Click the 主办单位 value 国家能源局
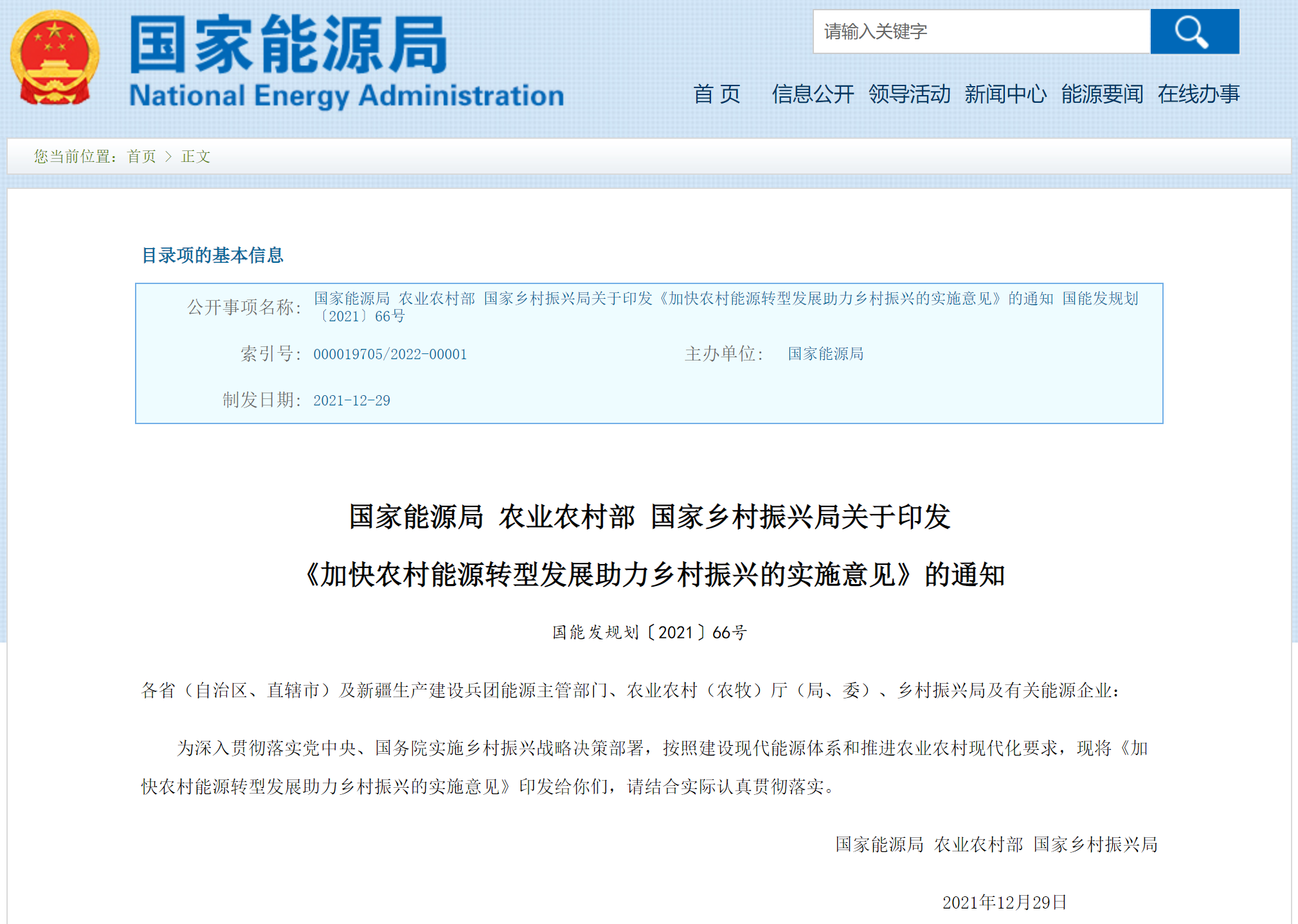The height and width of the screenshot is (924, 1298). pos(825,354)
